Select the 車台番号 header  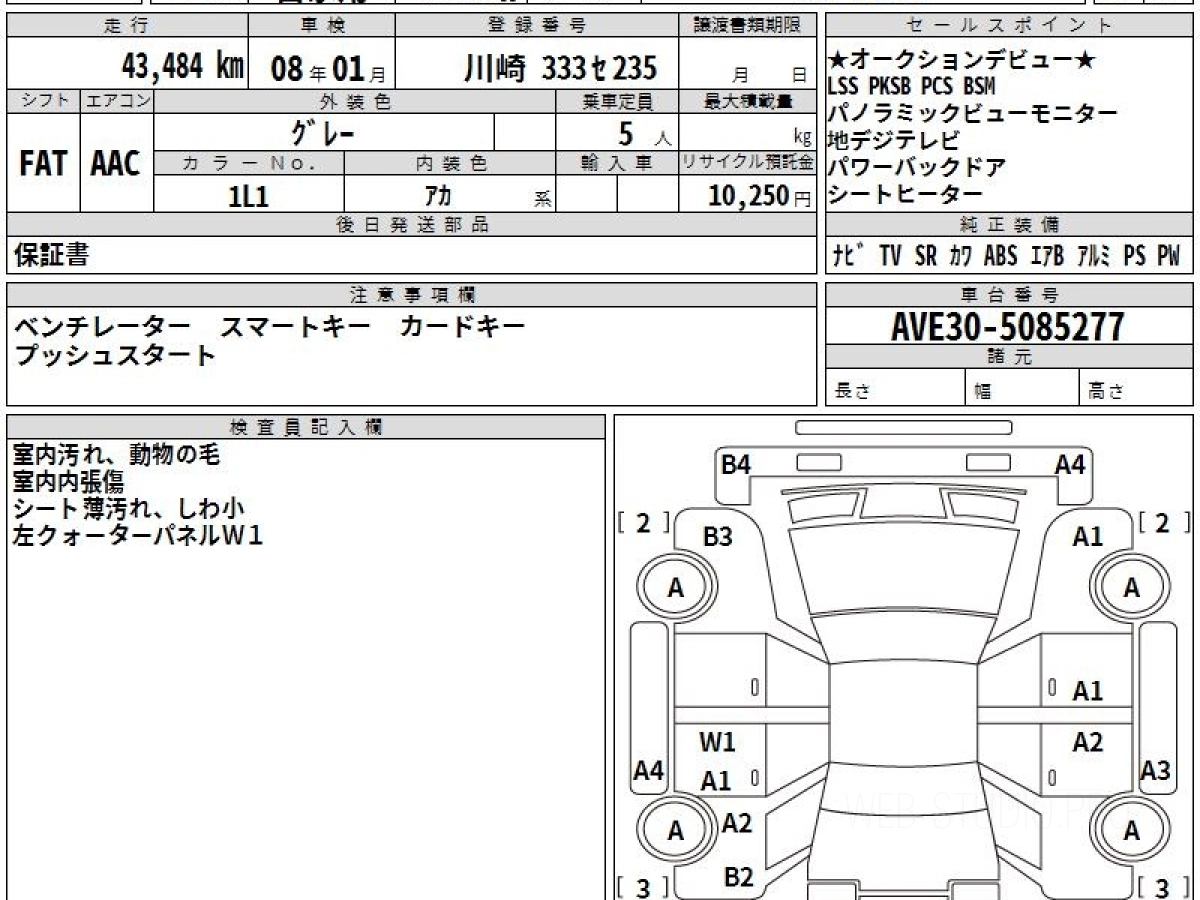[1009, 295]
